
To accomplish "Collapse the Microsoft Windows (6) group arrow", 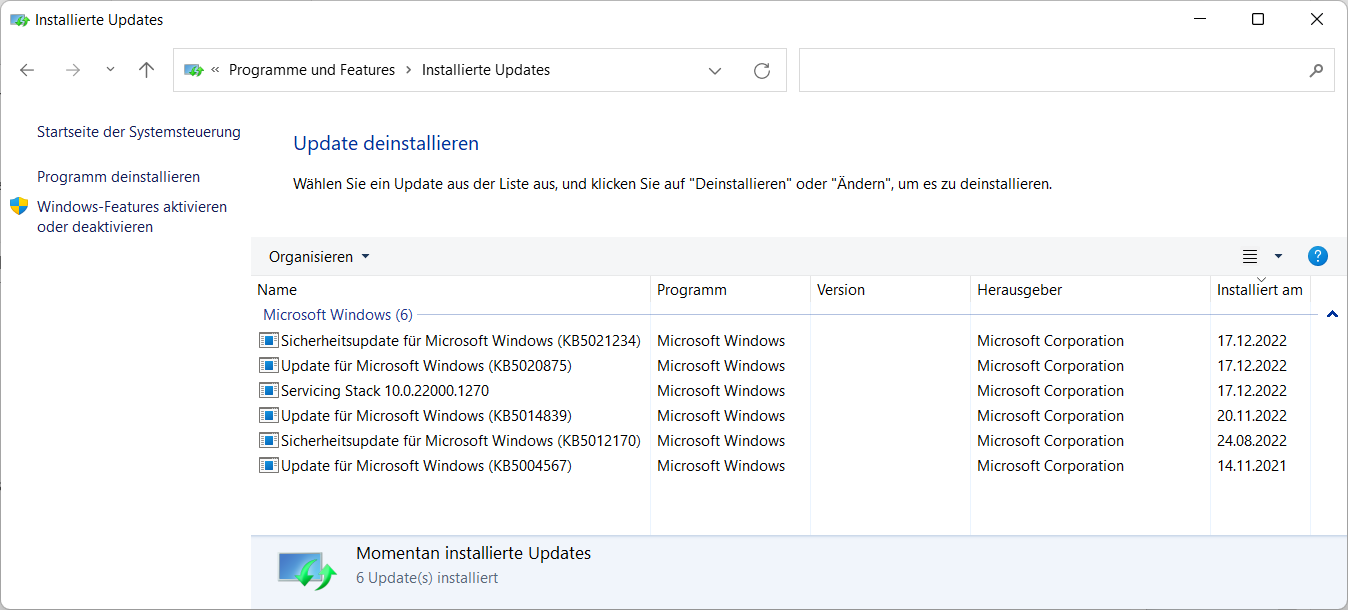I will (1332, 315).
